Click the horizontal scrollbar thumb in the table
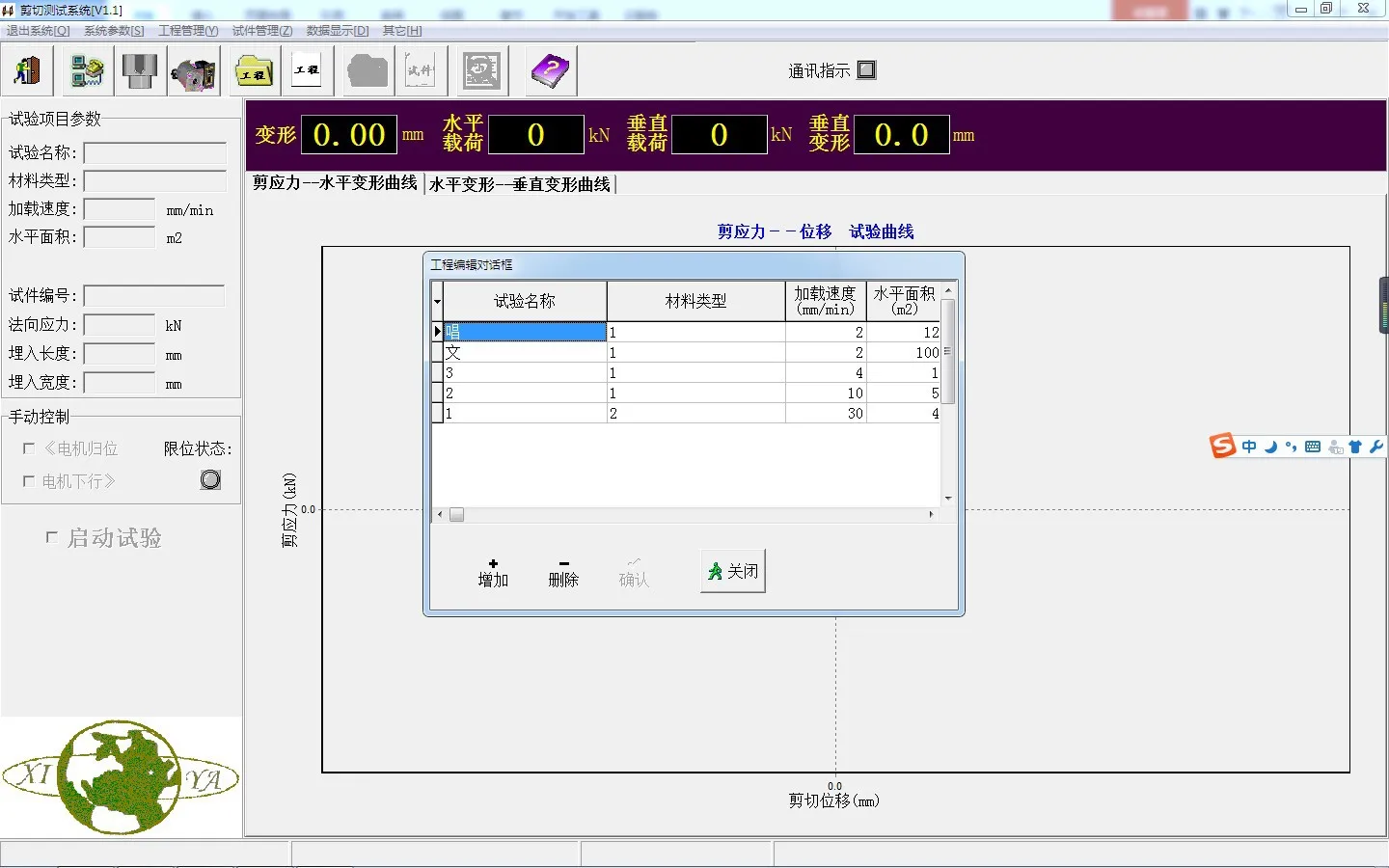Viewport: 1389px width, 868px height. 456,515
